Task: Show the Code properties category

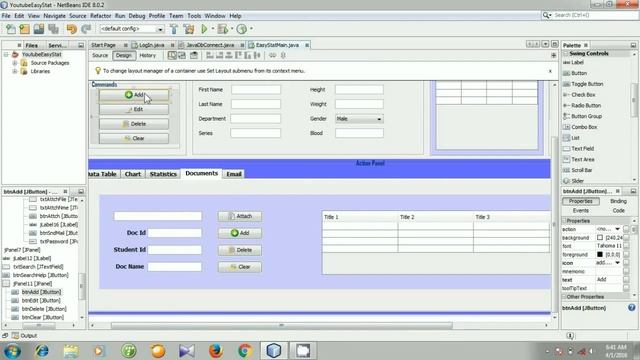Action: pos(618,211)
